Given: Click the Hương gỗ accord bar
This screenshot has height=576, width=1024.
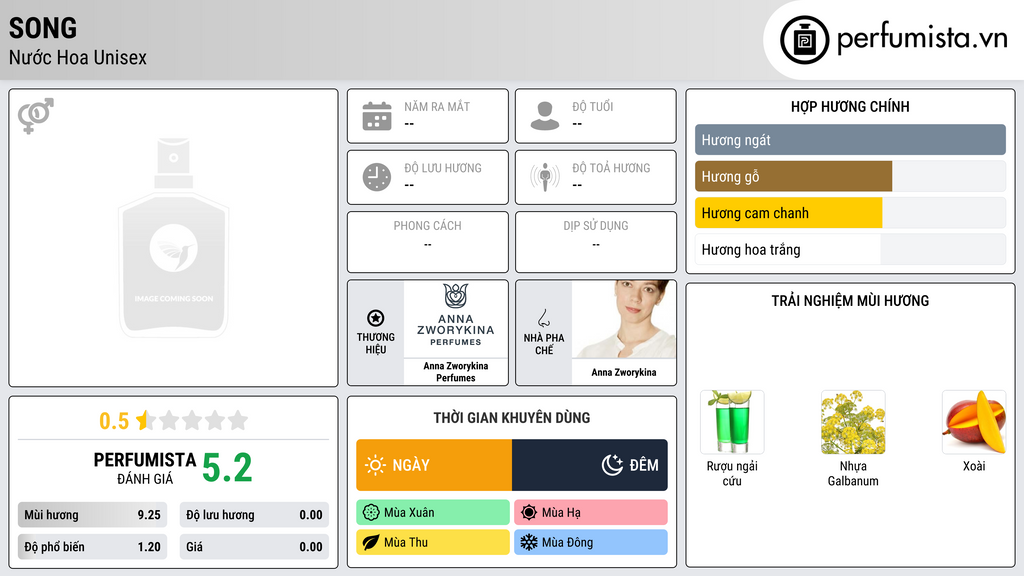Looking at the screenshot, I should pyautogui.click(x=850, y=176).
